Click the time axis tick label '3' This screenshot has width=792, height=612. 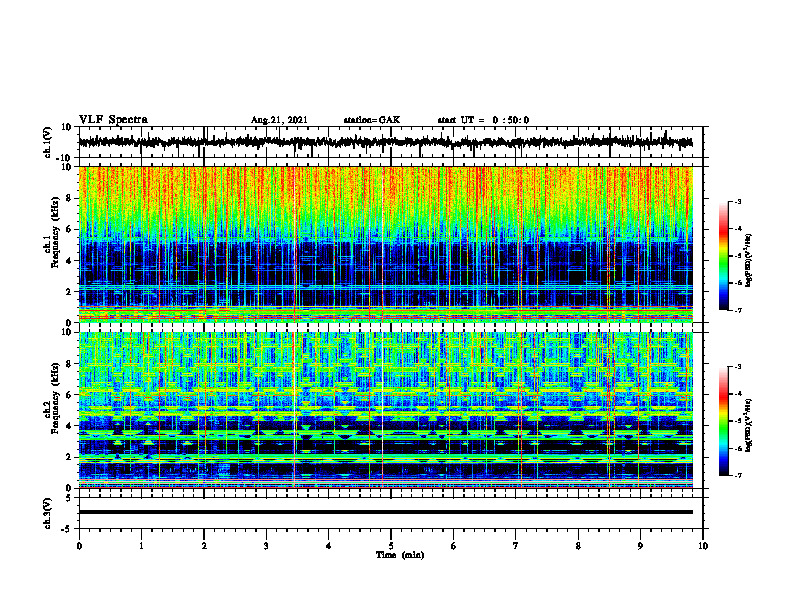point(266,546)
